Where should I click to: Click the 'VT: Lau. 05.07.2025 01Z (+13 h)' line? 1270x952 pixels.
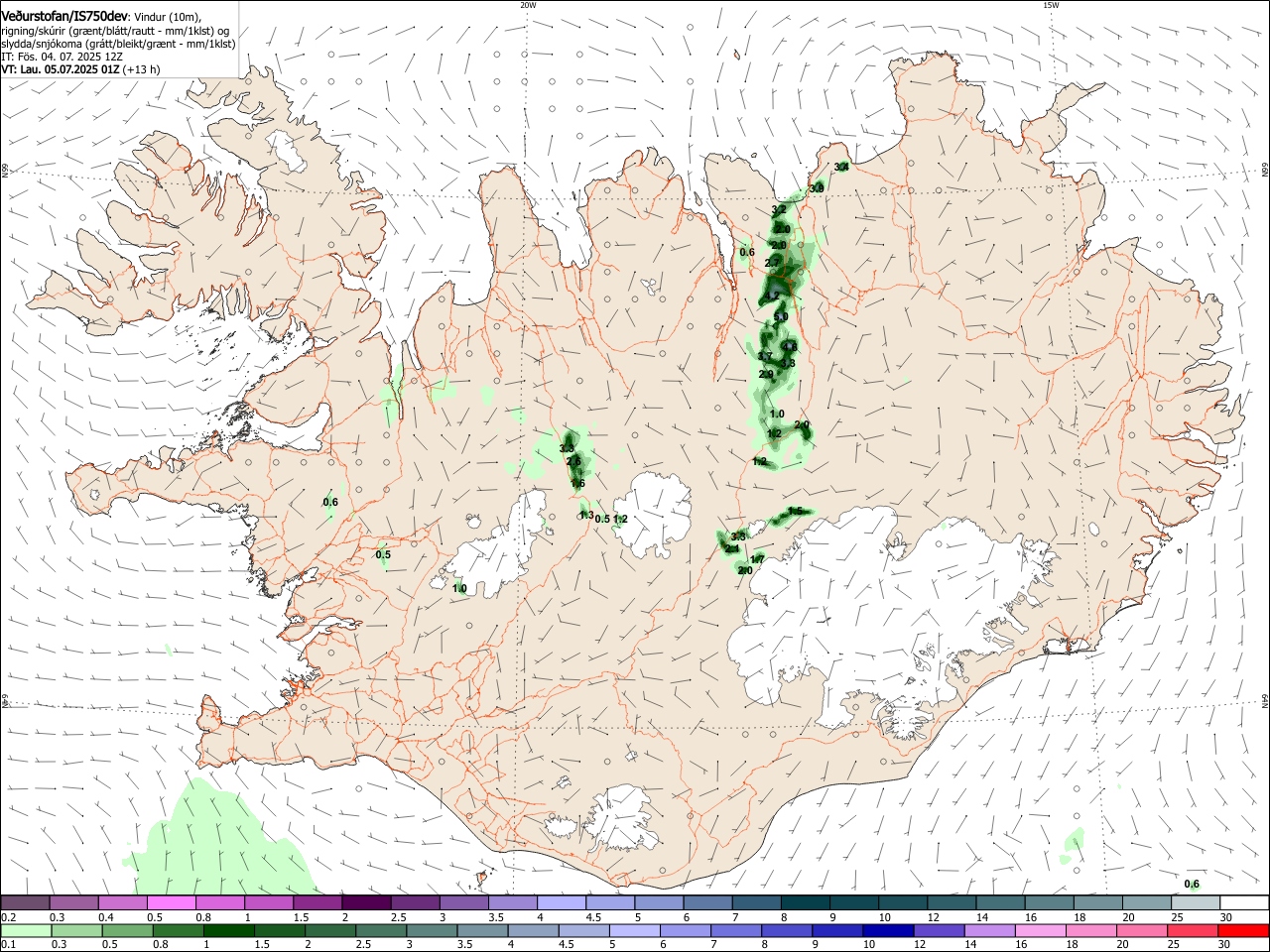click(x=80, y=69)
